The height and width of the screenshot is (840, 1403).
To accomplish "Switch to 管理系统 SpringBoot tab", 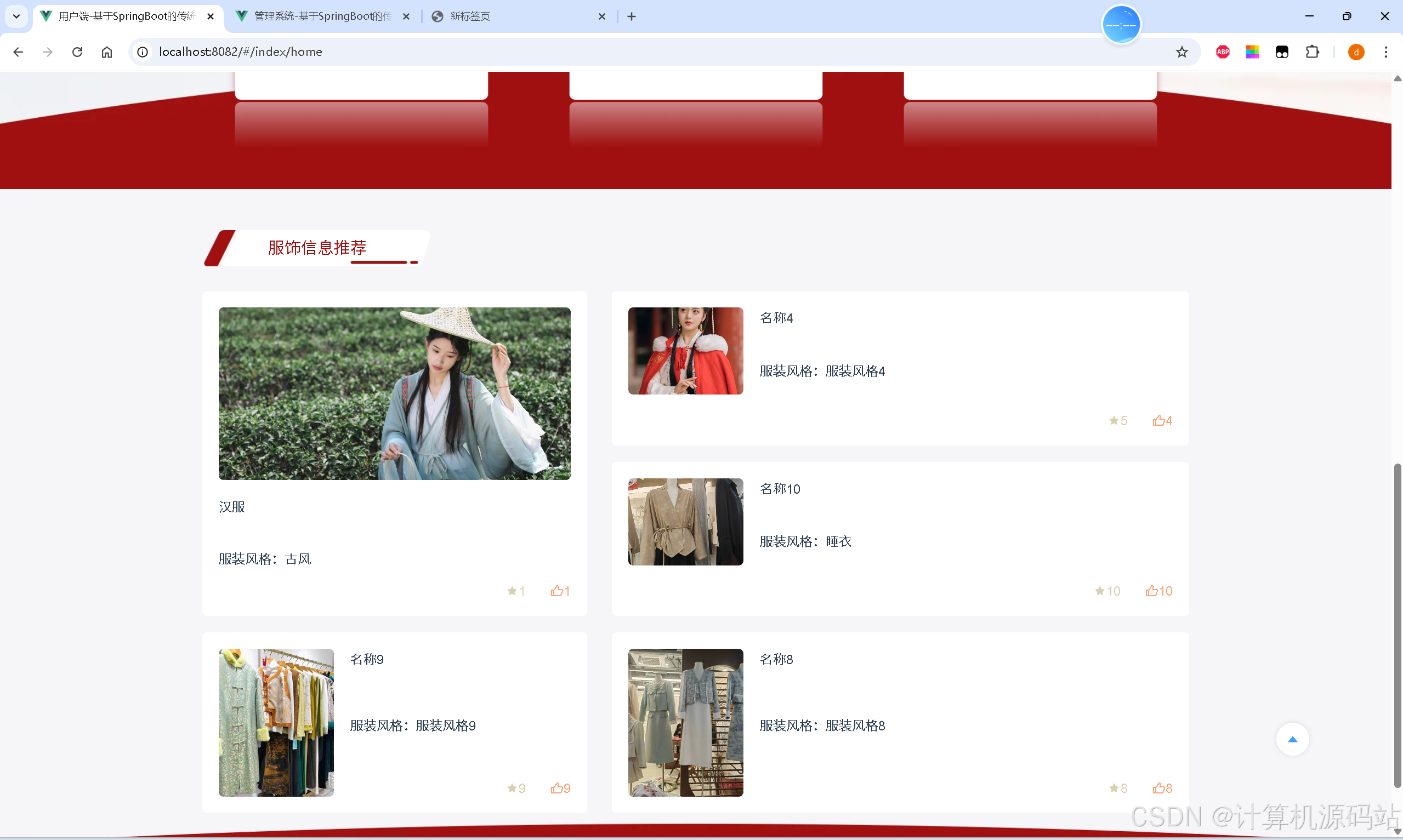I will point(322,16).
